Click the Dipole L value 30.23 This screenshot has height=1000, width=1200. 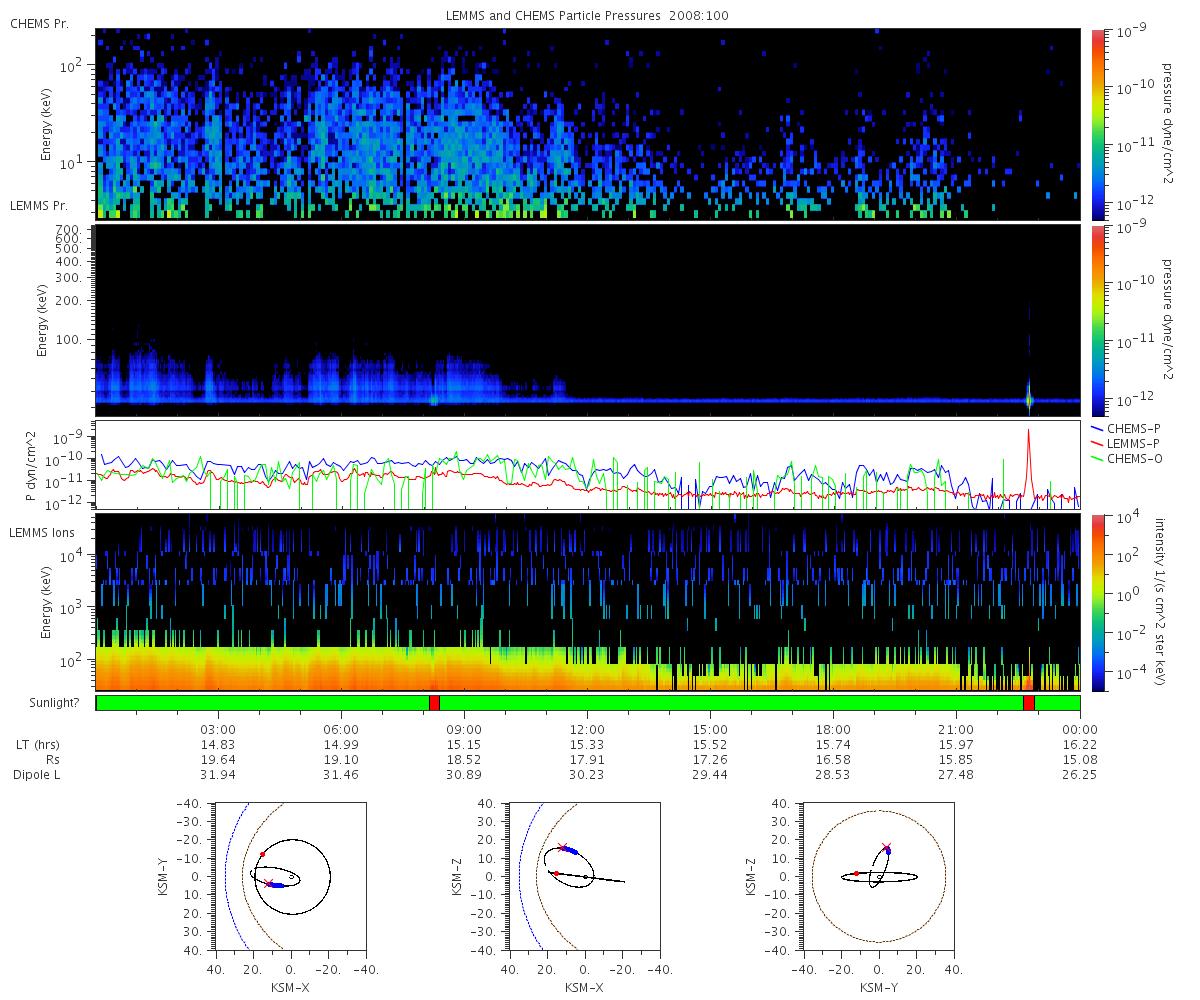pos(587,775)
